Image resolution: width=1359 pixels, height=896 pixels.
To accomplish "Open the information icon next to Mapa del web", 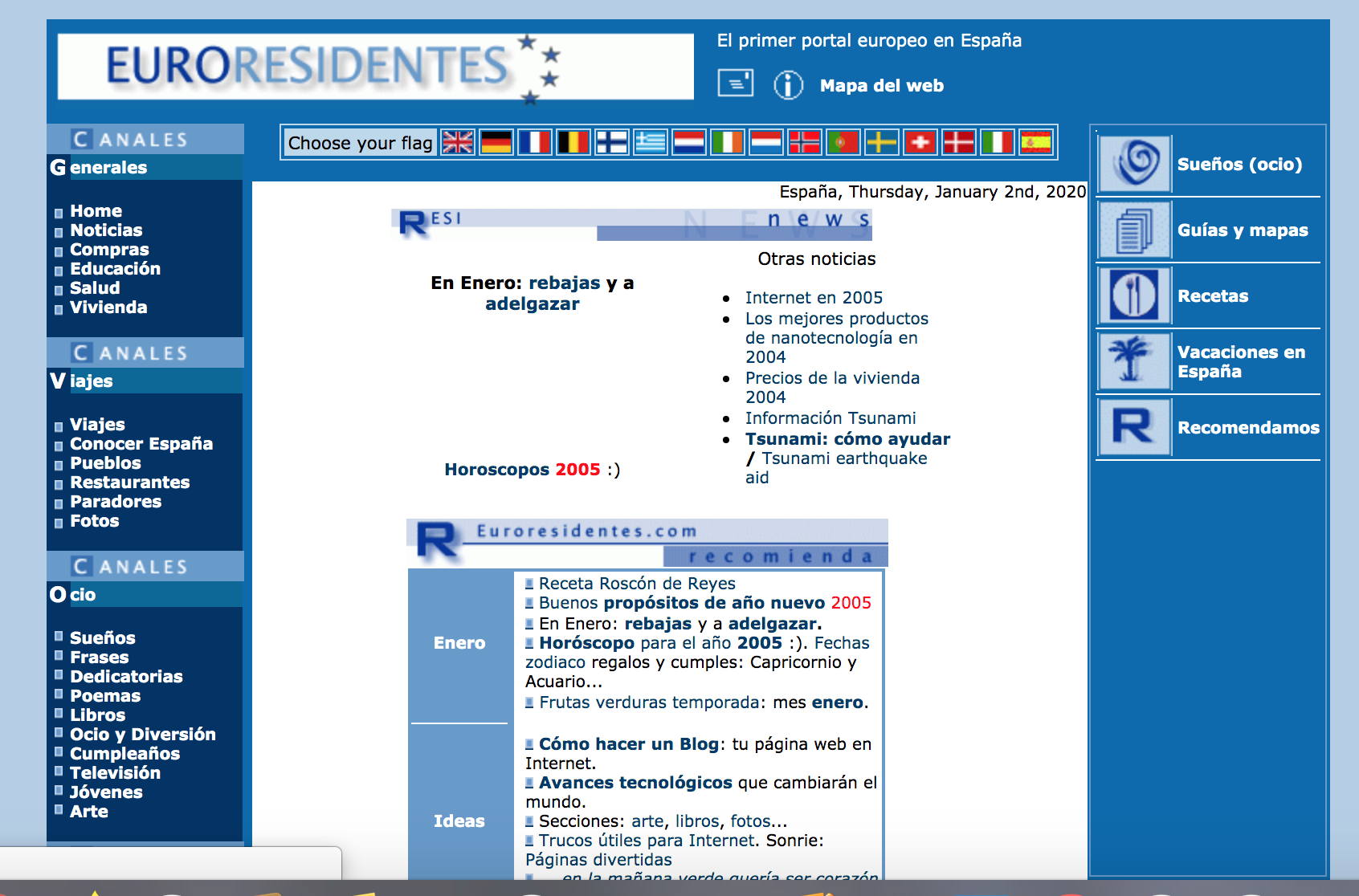I will pos(787,83).
